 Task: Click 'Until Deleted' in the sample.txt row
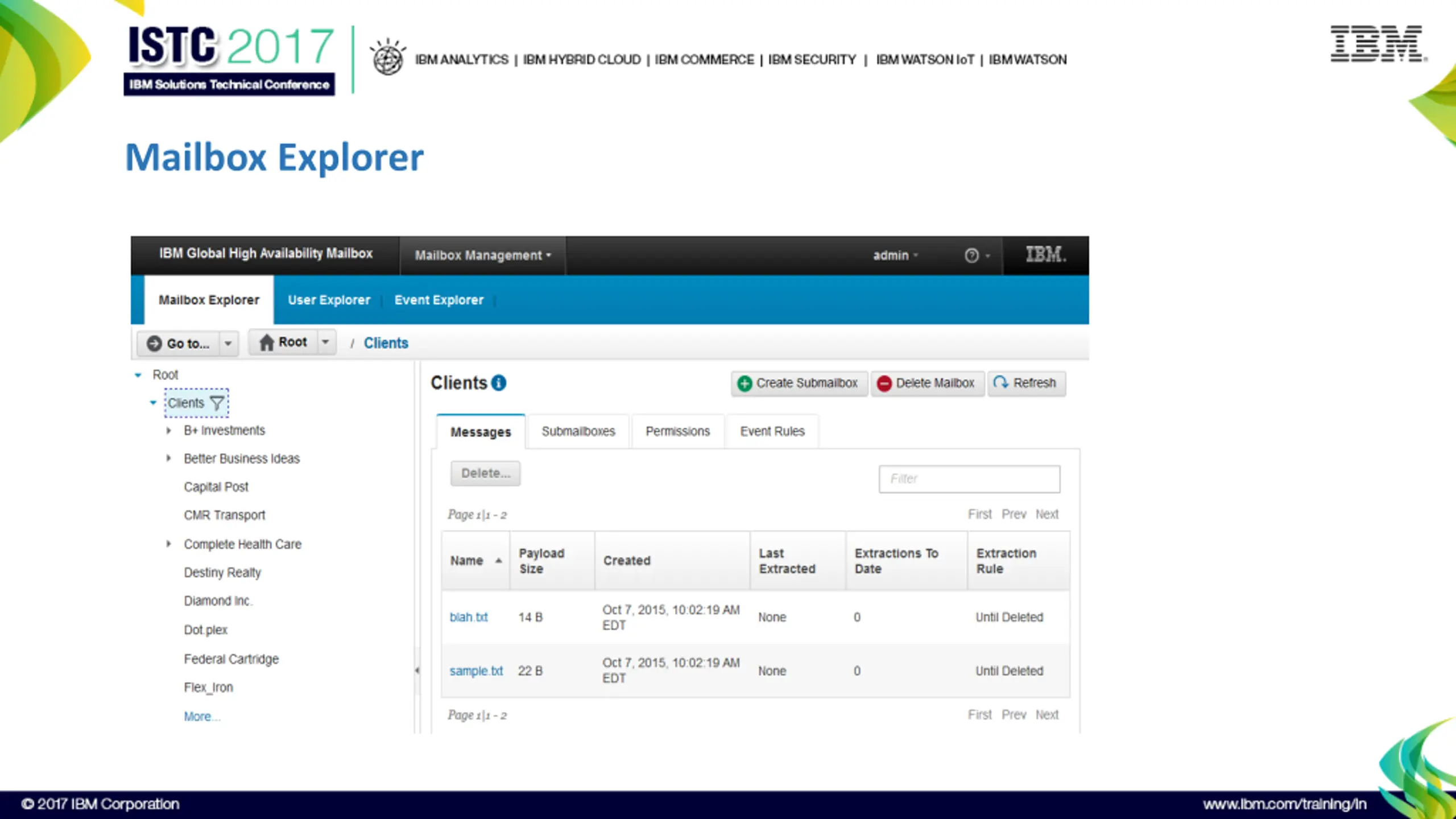(x=1010, y=671)
